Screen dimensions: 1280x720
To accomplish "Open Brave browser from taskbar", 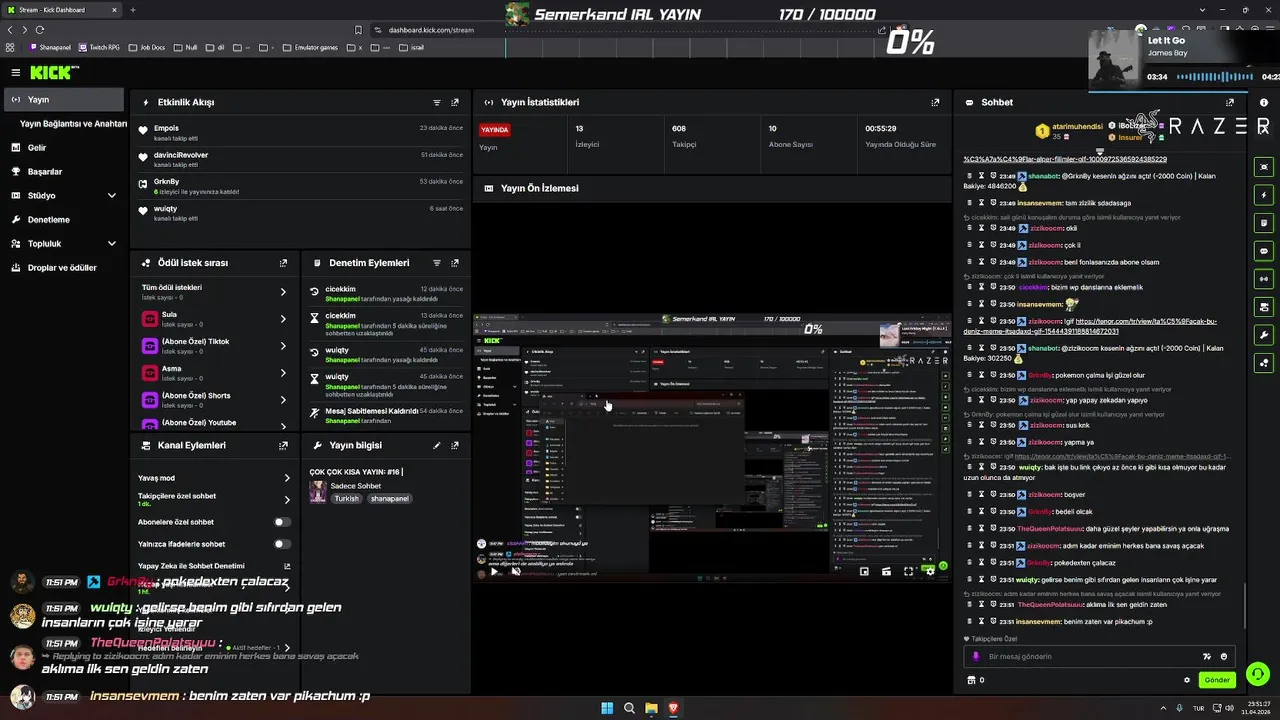I will point(673,708).
